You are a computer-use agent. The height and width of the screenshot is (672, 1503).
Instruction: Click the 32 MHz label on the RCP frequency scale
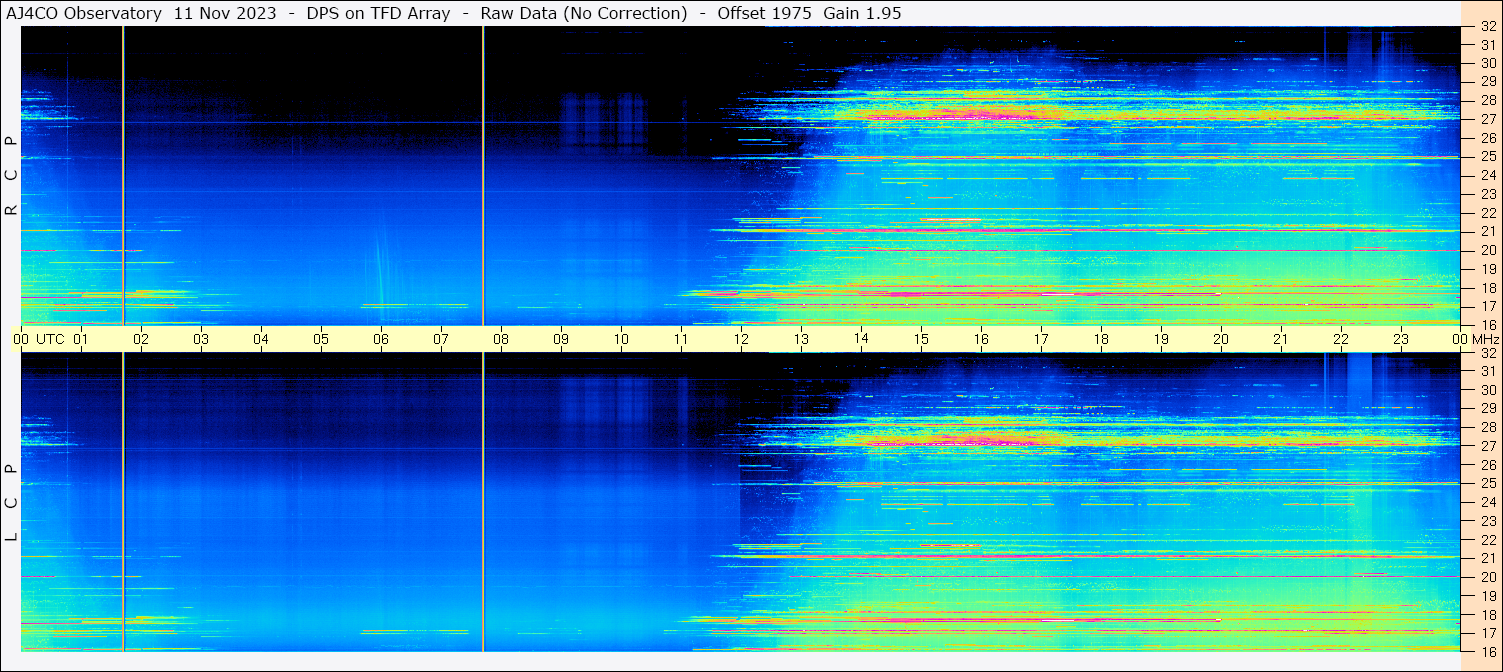click(1487, 27)
